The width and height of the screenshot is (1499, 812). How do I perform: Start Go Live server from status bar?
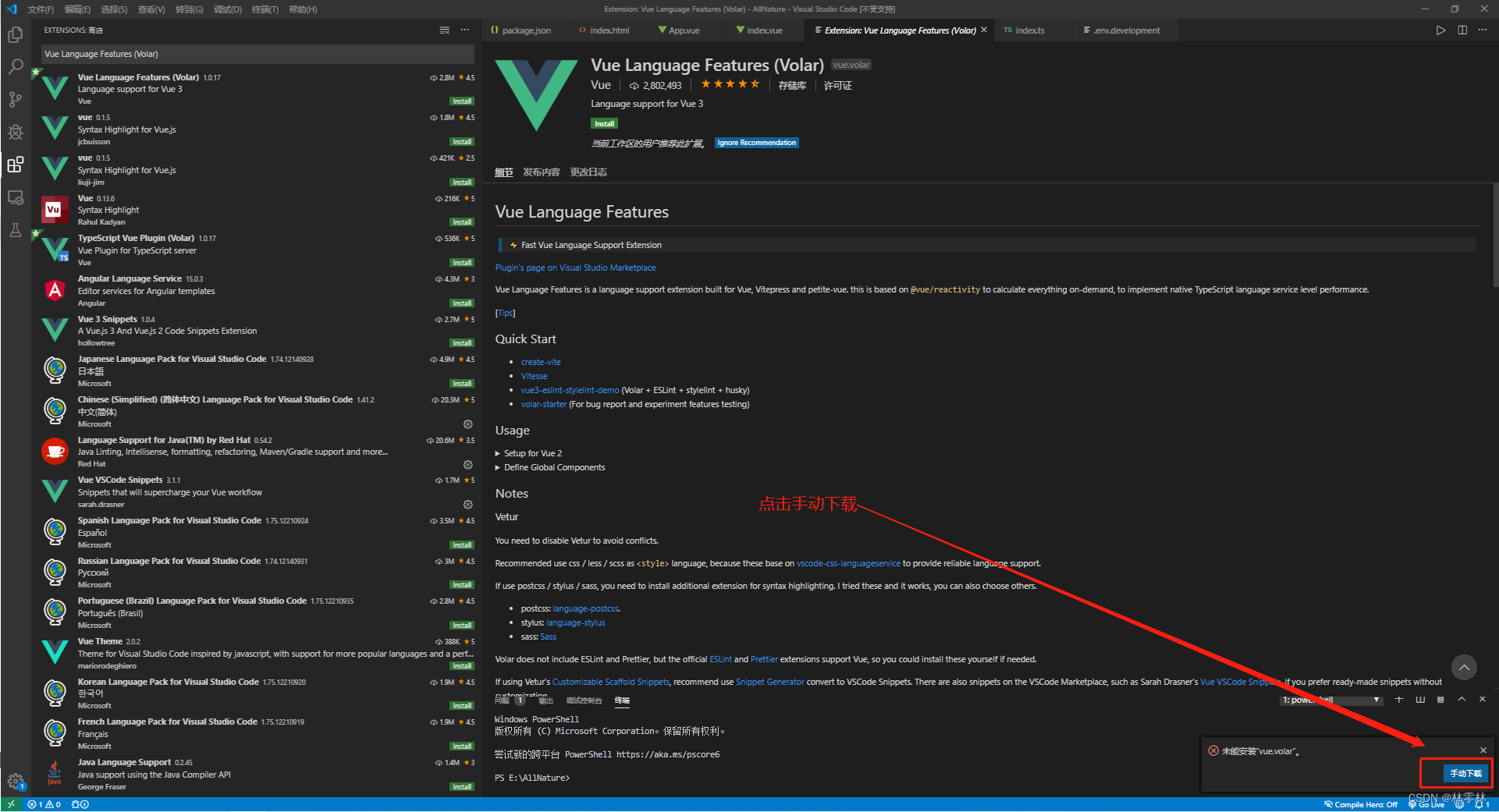[x=1426, y=804]
